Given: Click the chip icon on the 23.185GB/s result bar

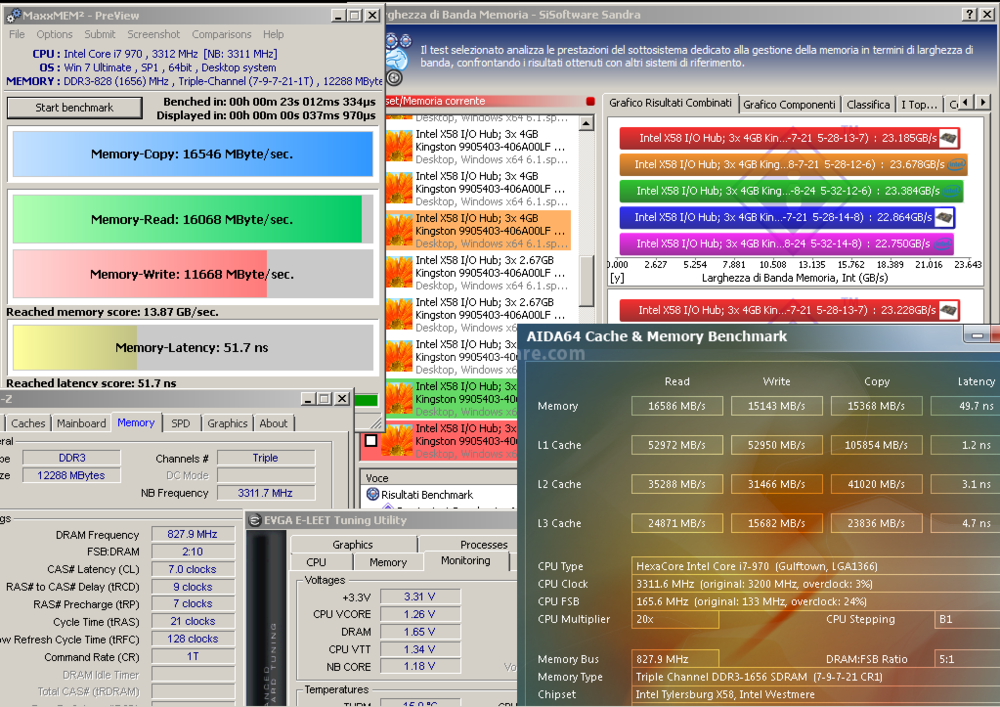Looking at the screenshot, I should click(x=948, y=138).
